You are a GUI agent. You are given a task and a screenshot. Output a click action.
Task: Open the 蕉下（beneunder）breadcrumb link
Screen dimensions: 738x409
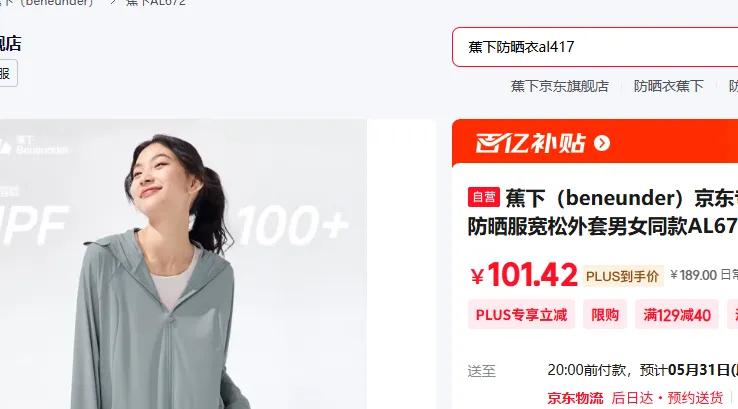(47, 2)
